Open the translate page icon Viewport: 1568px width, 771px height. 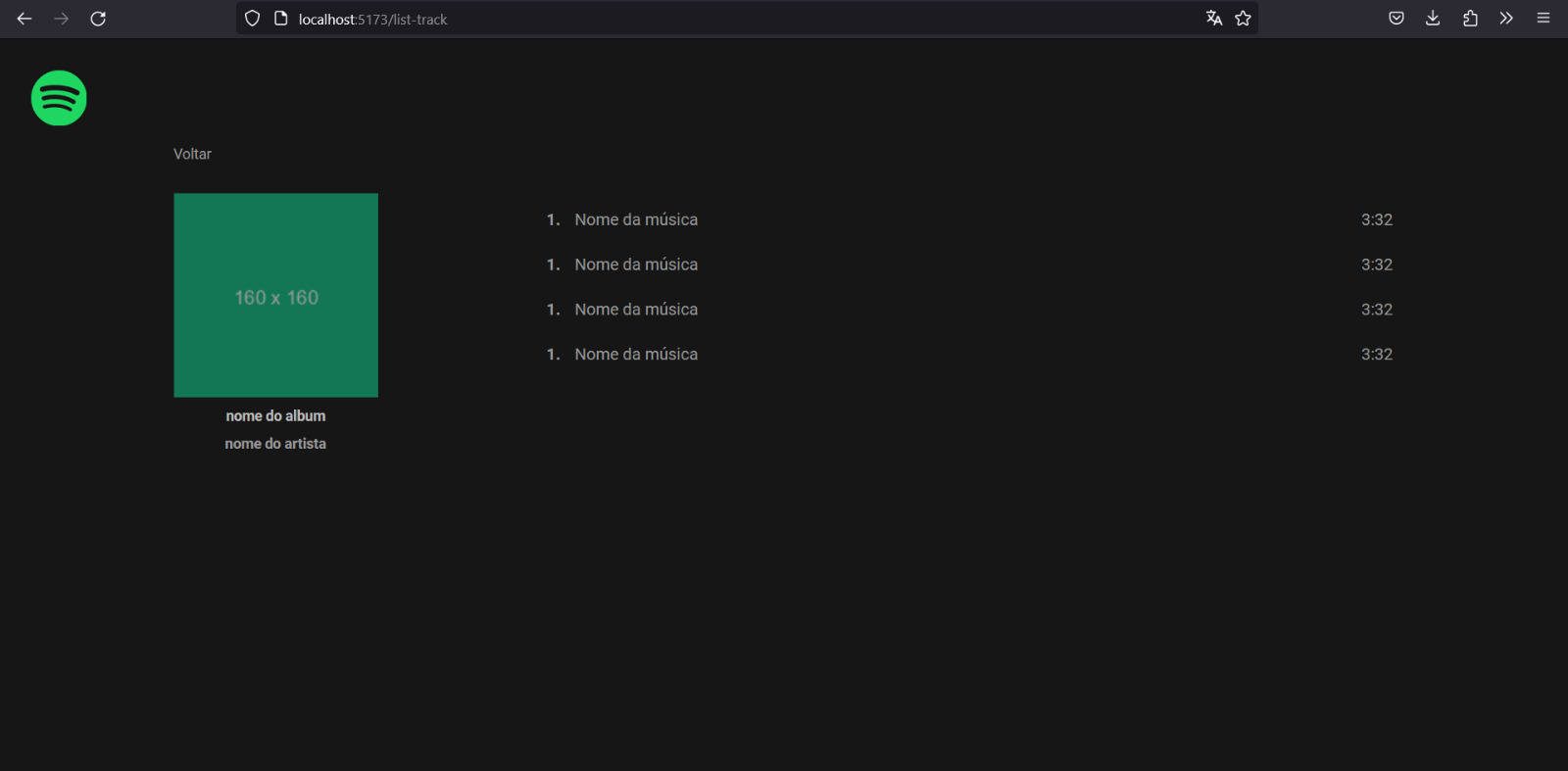(1214, 19)
